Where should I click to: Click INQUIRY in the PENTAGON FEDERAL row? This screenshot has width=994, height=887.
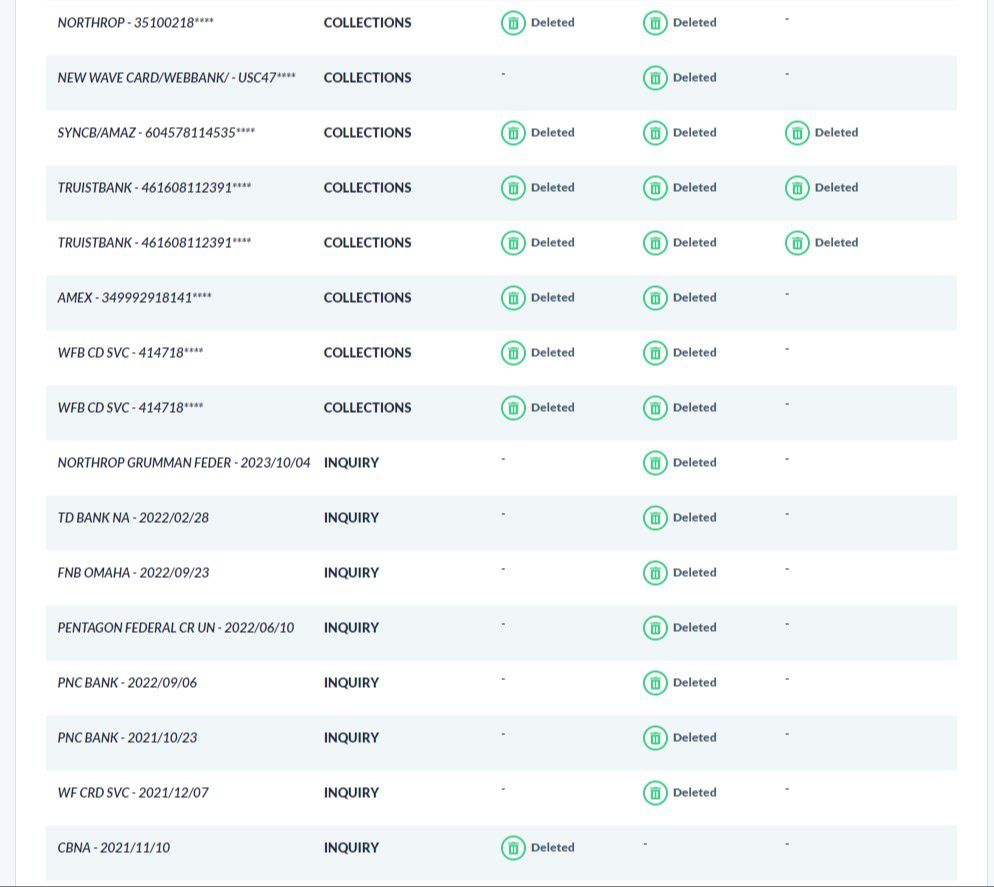tap(351, 628)
